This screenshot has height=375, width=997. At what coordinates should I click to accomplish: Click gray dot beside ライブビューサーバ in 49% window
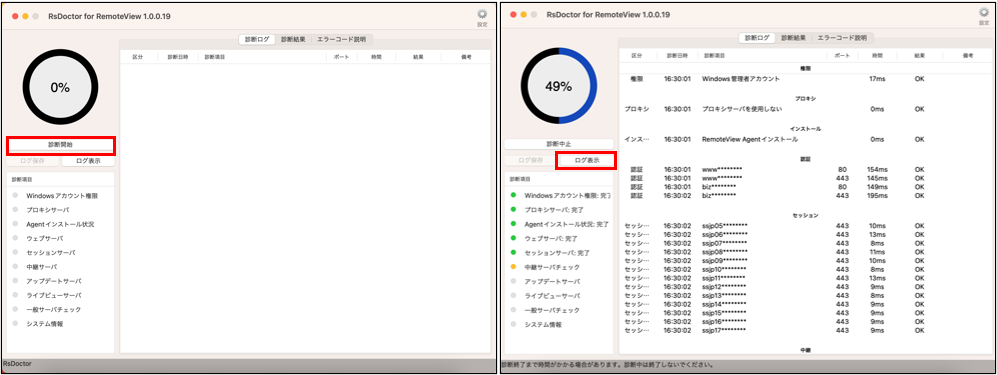click(513, 296)
